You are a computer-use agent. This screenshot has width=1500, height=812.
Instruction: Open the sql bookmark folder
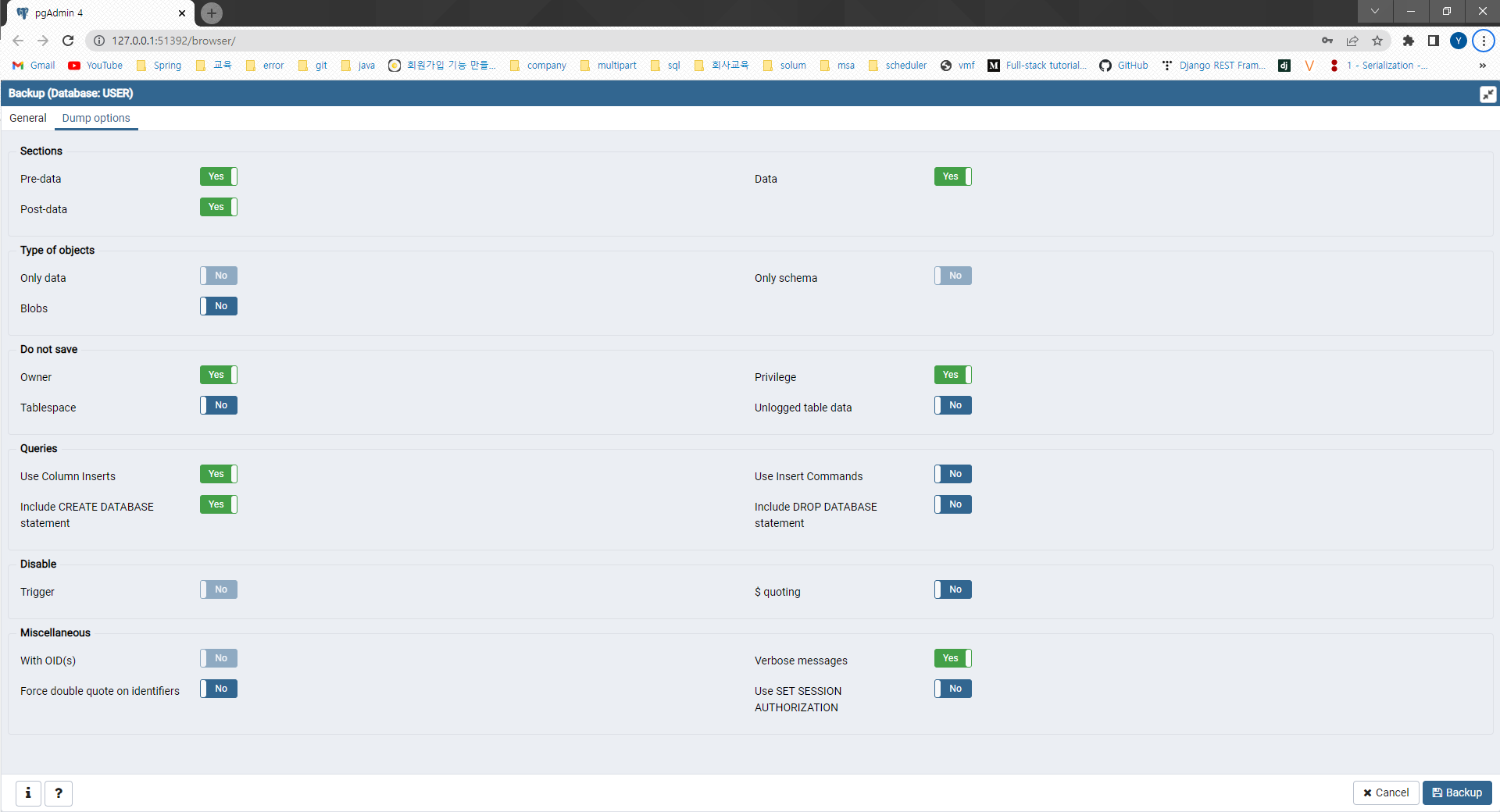click(x=666, y=66)
